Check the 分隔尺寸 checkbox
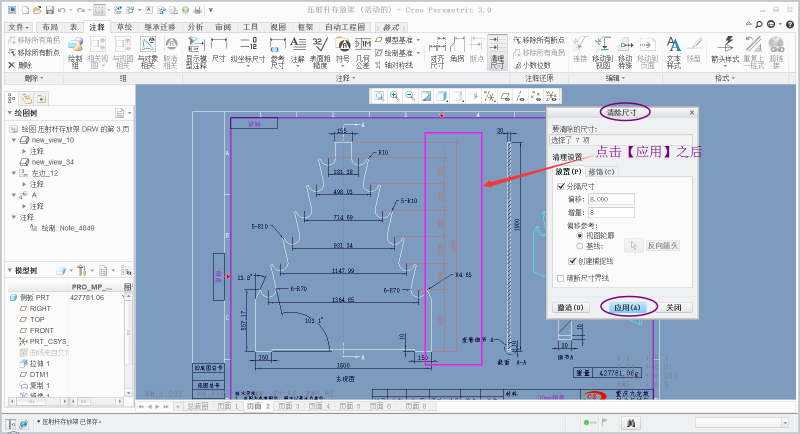 [561, 187]
